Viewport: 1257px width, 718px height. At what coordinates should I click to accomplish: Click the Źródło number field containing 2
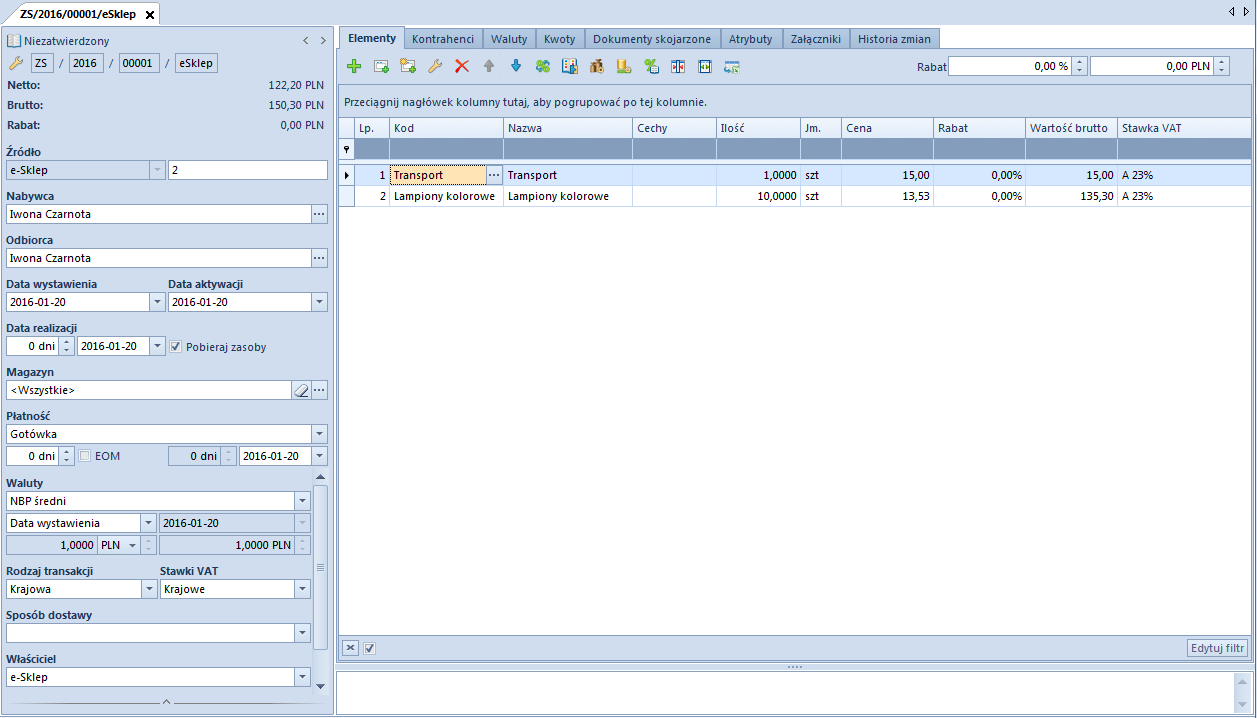click(248, 170)
